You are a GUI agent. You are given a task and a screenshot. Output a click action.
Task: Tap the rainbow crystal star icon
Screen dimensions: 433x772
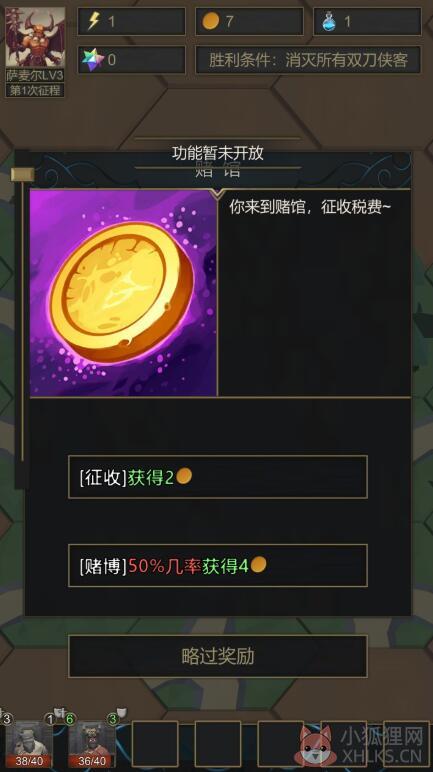(93, 60)
